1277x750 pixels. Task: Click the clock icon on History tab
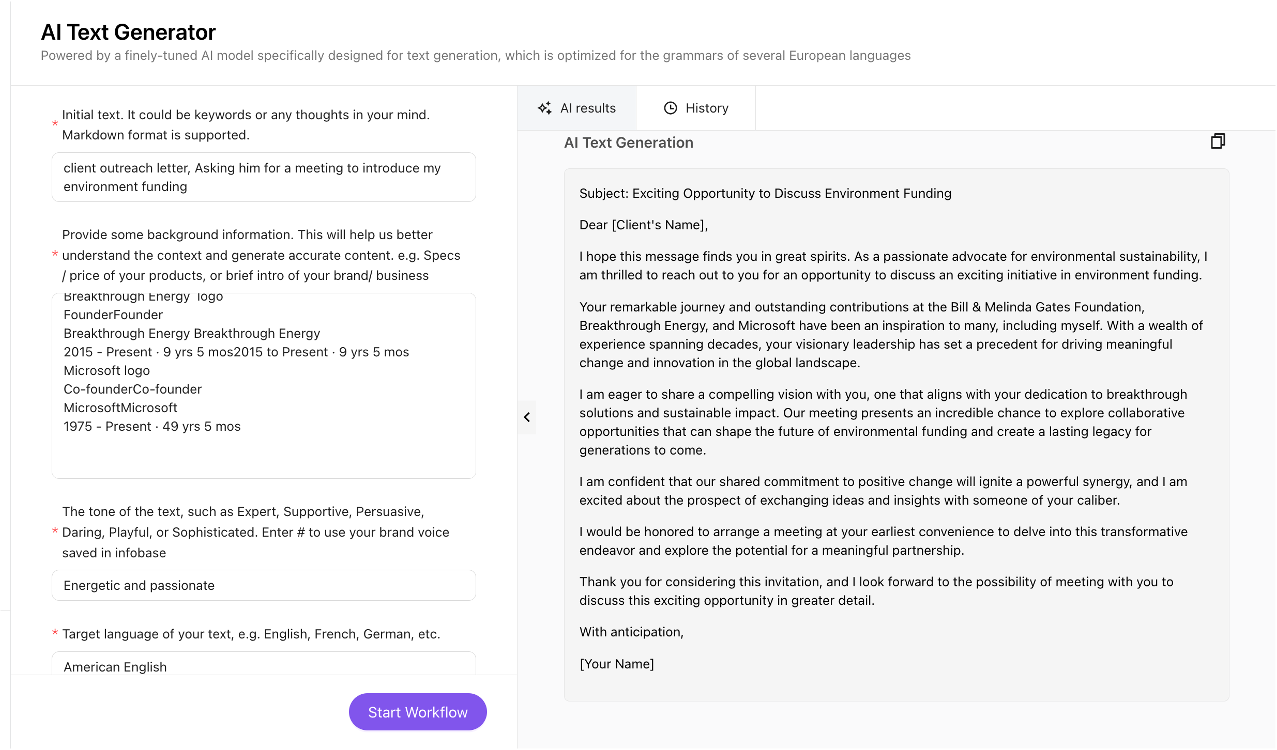pos(670,108)
